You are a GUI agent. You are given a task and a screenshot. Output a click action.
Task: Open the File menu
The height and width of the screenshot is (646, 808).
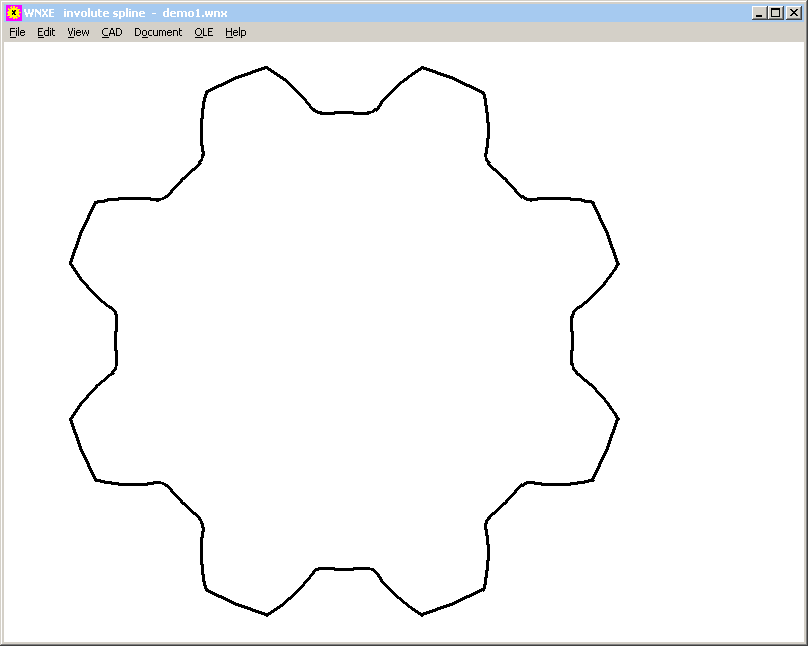[17, 32]
